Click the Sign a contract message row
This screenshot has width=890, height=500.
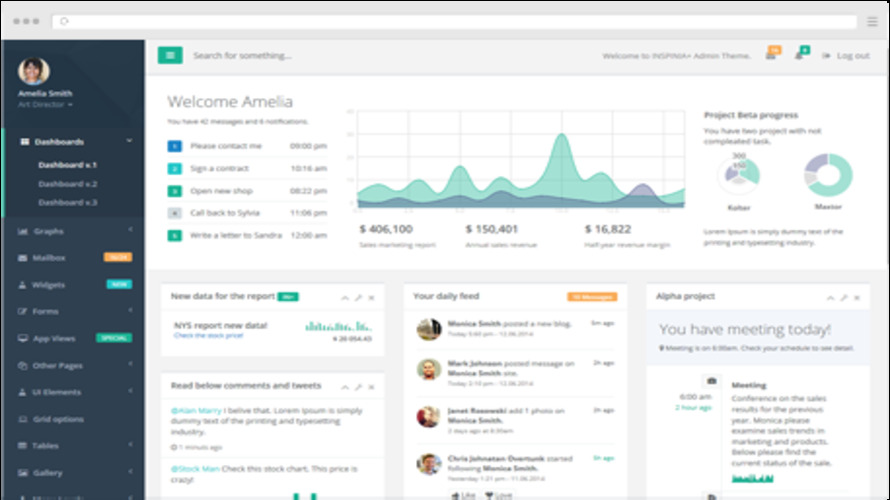click(x=247, y=169)
